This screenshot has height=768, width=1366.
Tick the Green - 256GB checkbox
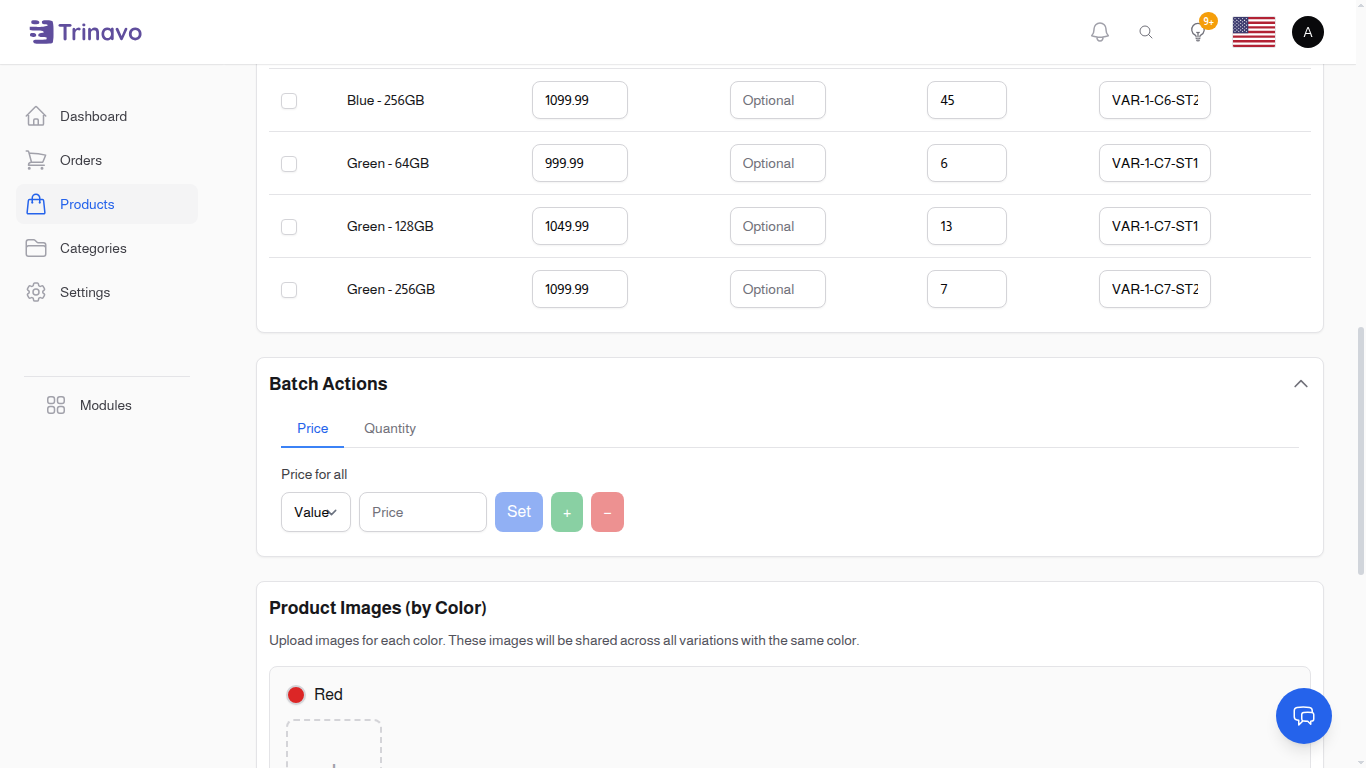[x=289, y=290]
